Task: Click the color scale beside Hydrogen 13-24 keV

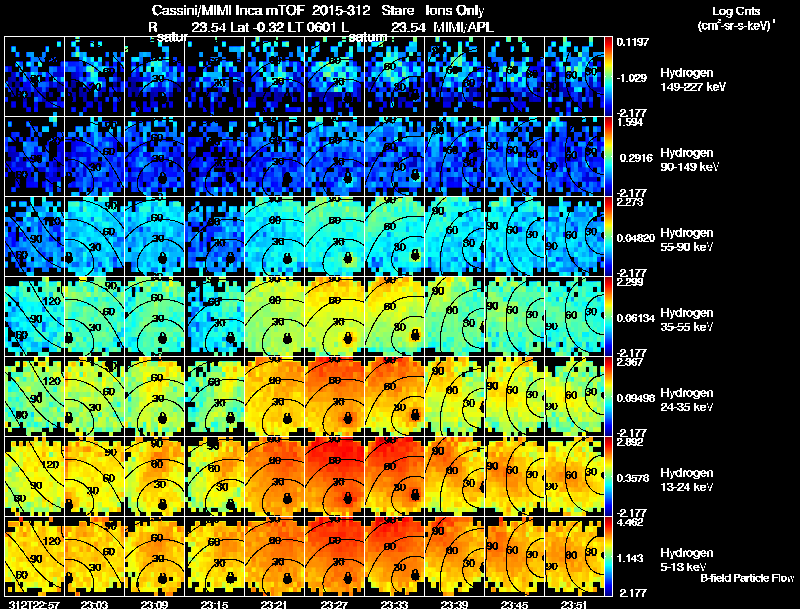Action: (x=608, y=476)
